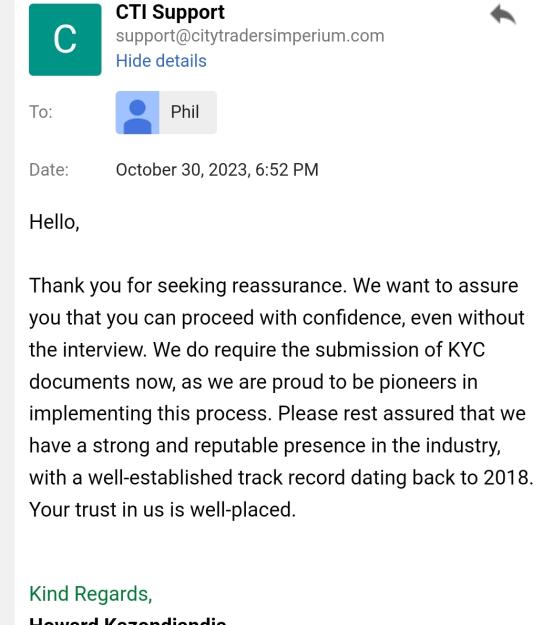
Task: Click the phrase even without the interview
Action: (x=277, y=334)
